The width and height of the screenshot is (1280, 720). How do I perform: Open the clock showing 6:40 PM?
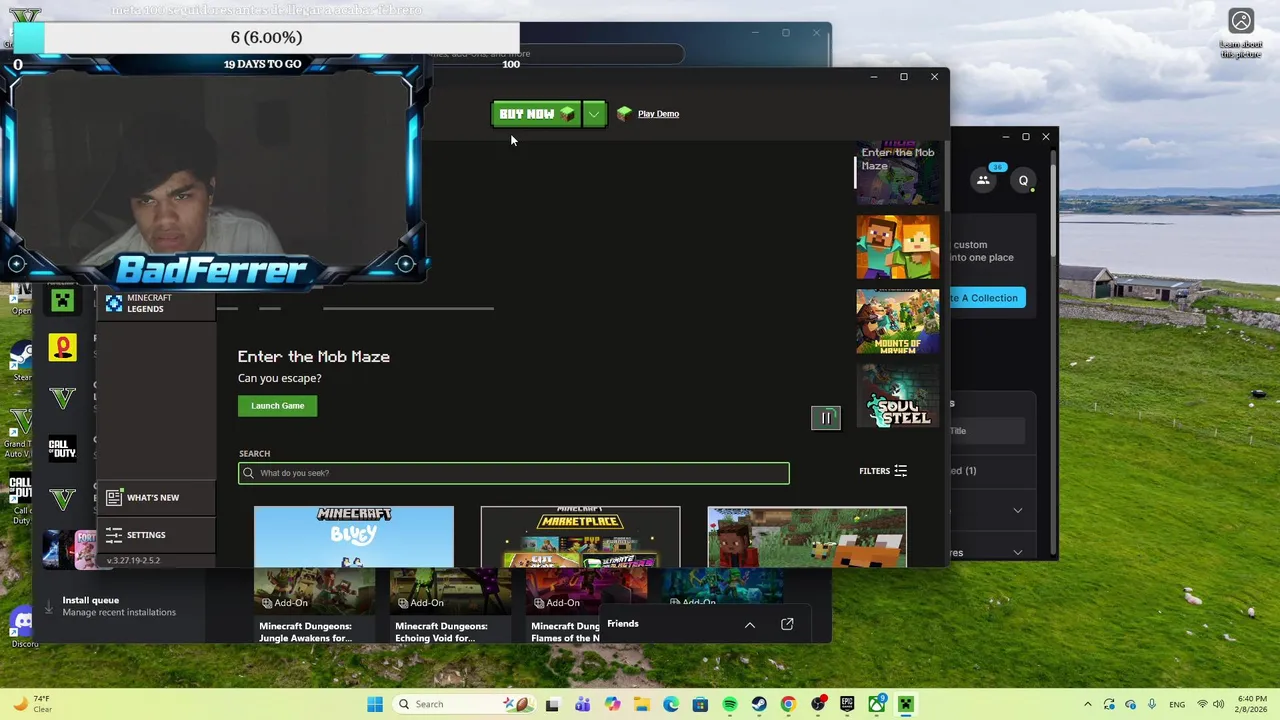pyautogui.click(x=1252, y=704)
